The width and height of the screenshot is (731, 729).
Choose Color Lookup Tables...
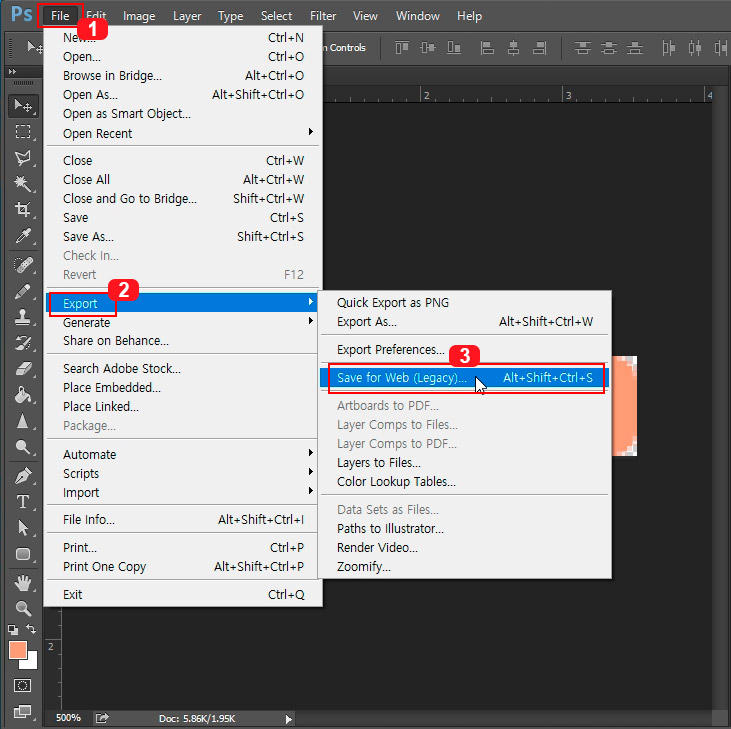464,481
